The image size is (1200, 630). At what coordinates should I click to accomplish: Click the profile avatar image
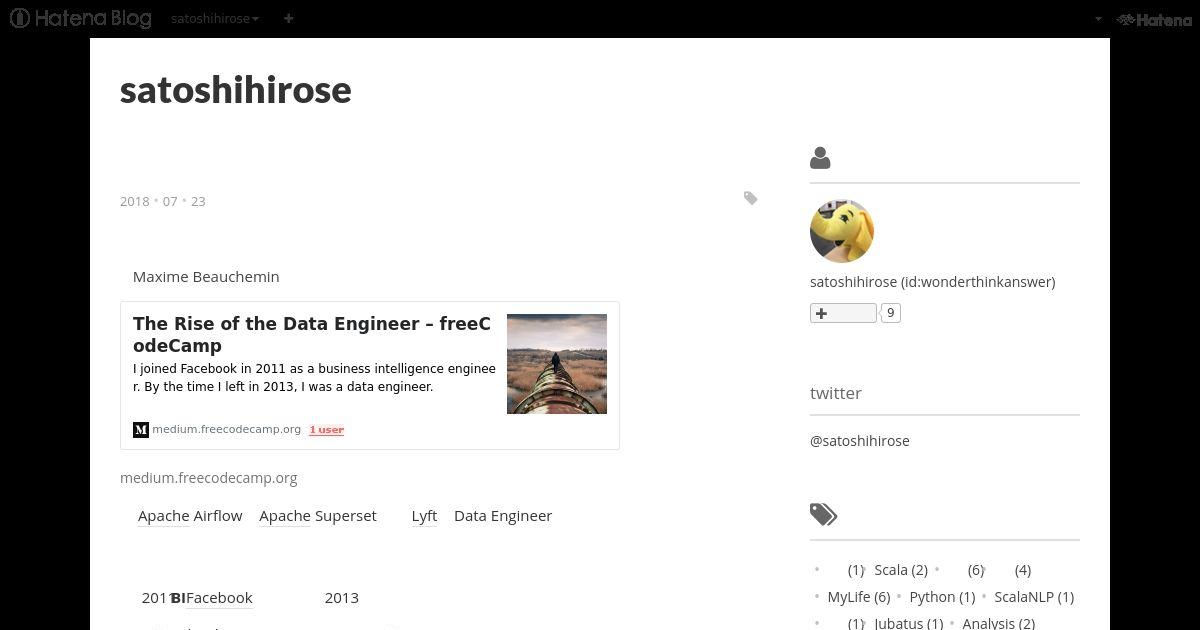pyautogui.click(x=842, y=231)
